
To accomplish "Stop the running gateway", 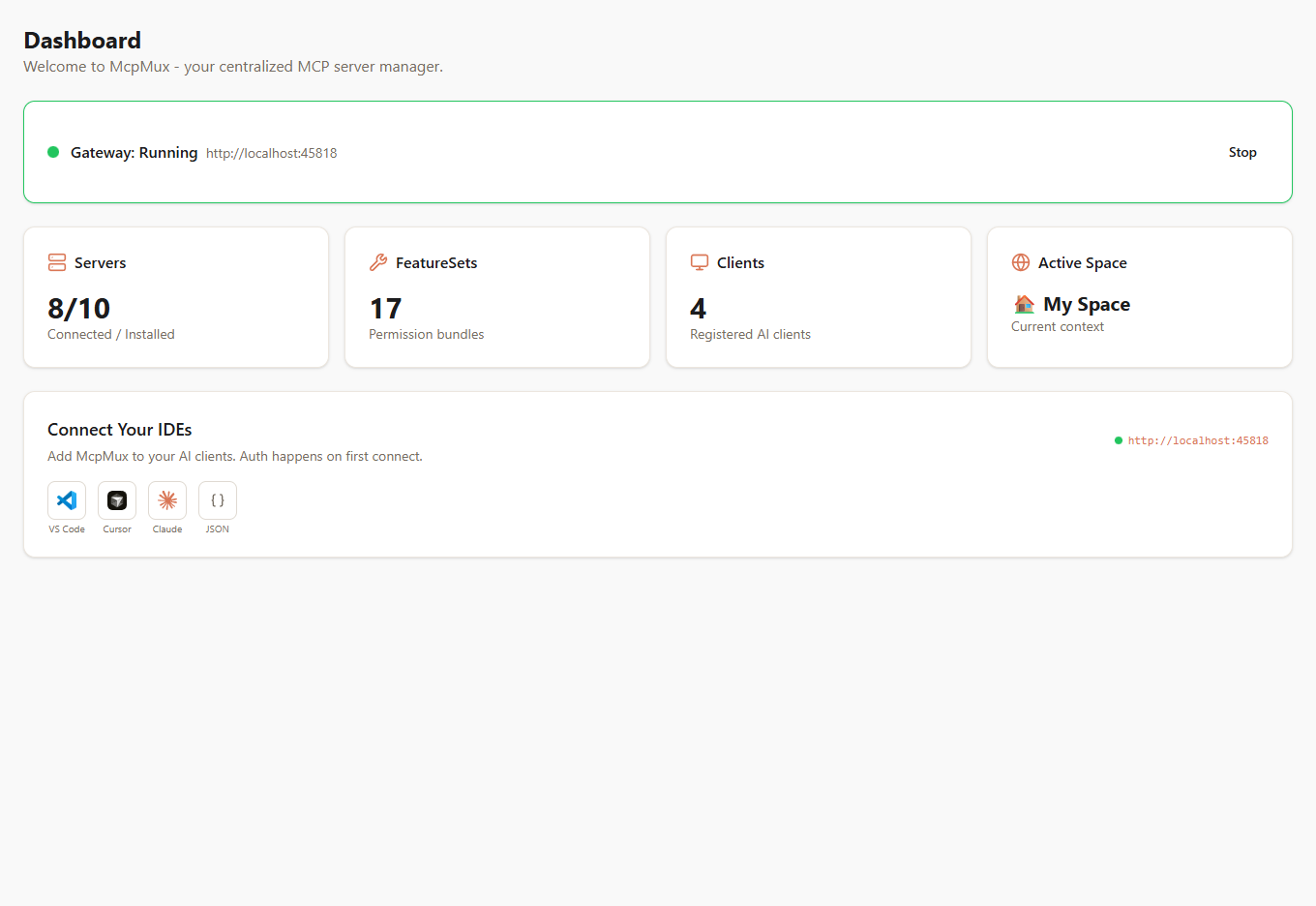I will tap(1242, 152).
